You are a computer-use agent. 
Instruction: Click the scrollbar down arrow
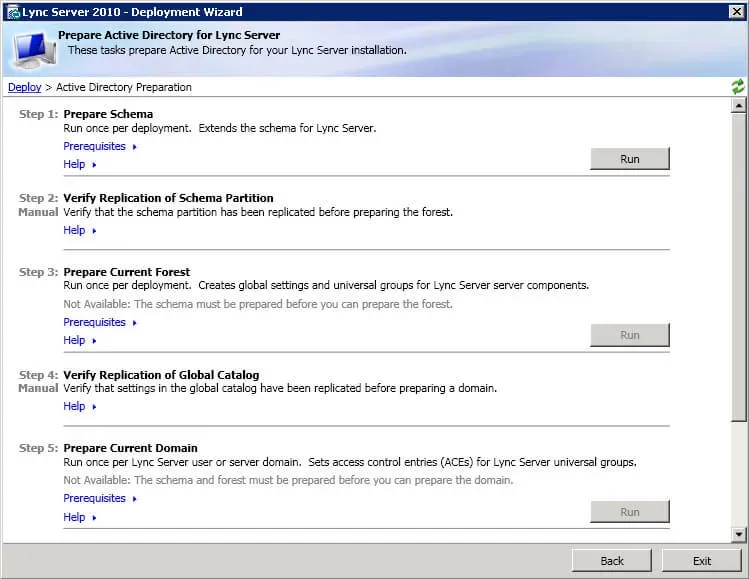(x=738, y=535)
